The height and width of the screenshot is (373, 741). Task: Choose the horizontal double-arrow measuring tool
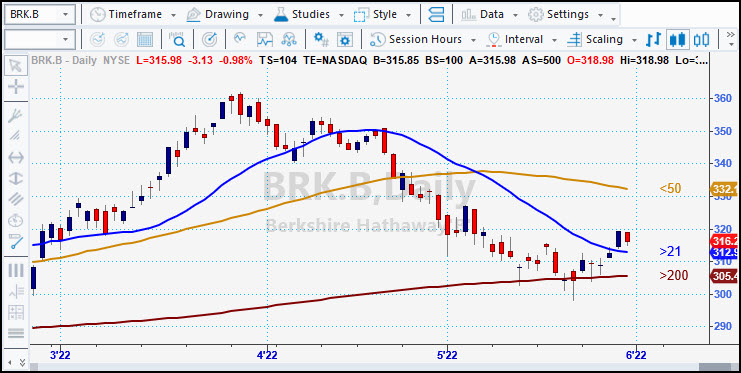16,157
